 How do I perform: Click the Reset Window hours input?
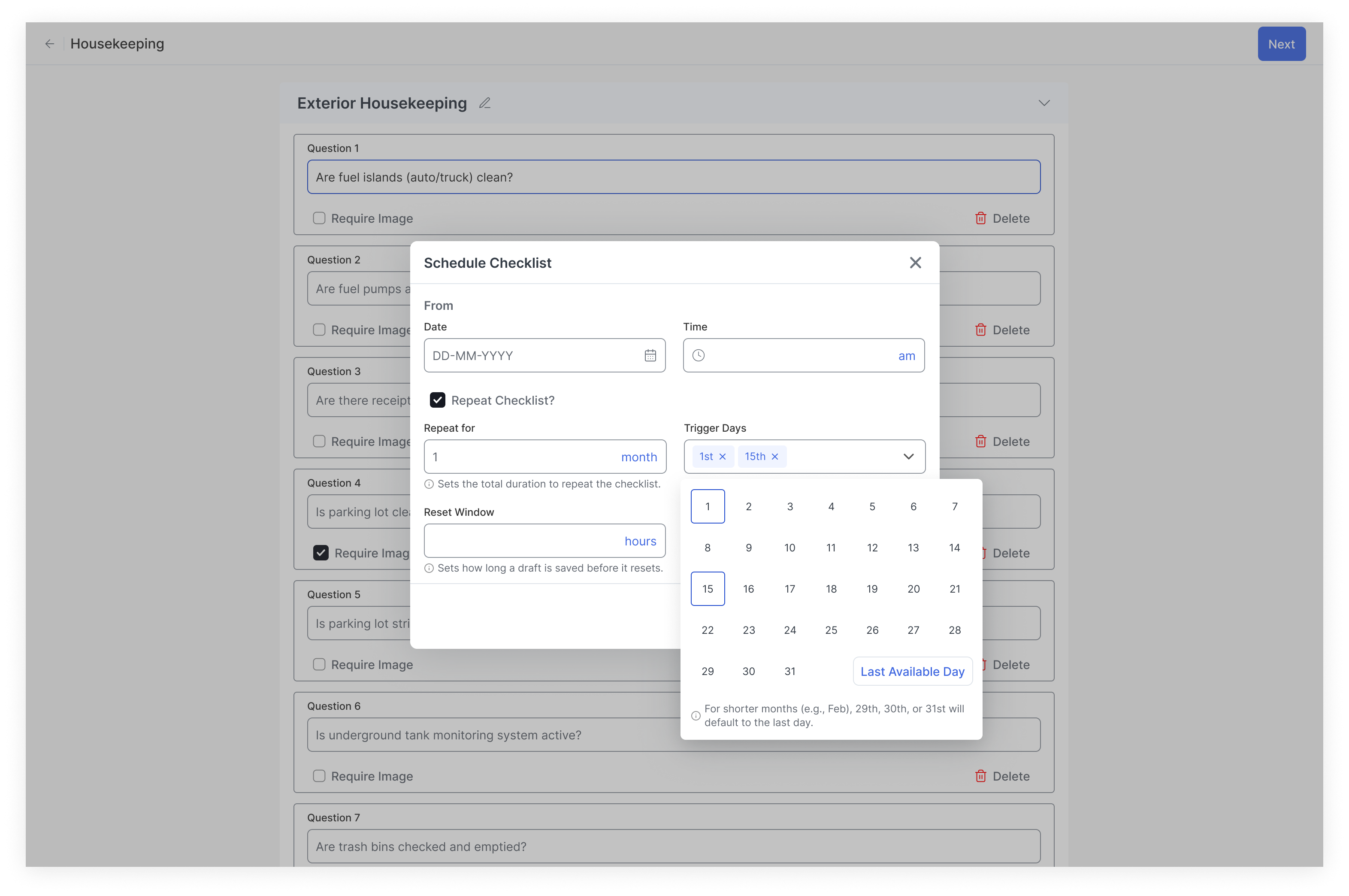point(523,541)
